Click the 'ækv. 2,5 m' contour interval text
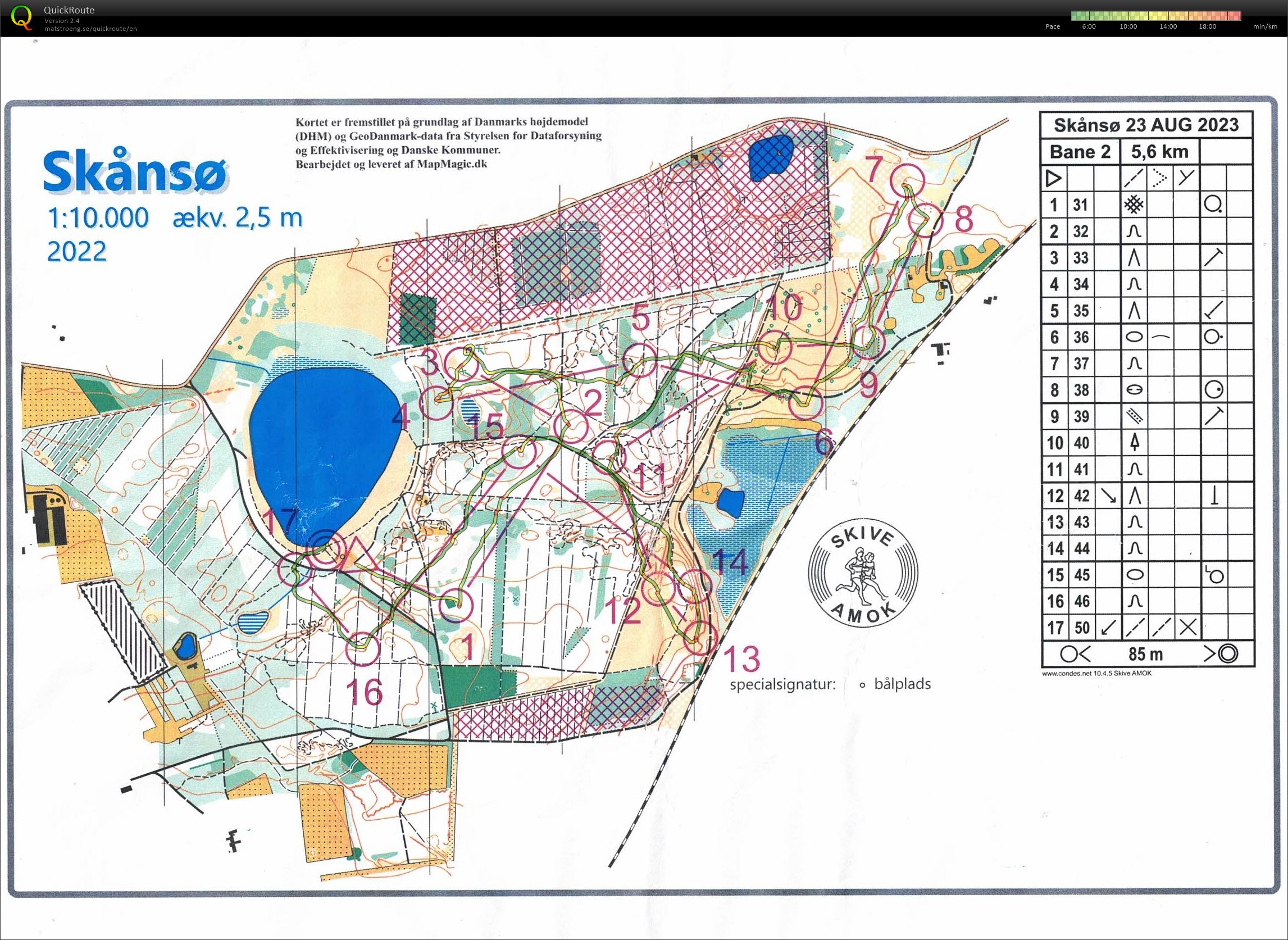1288x940 pixels. 238,217
